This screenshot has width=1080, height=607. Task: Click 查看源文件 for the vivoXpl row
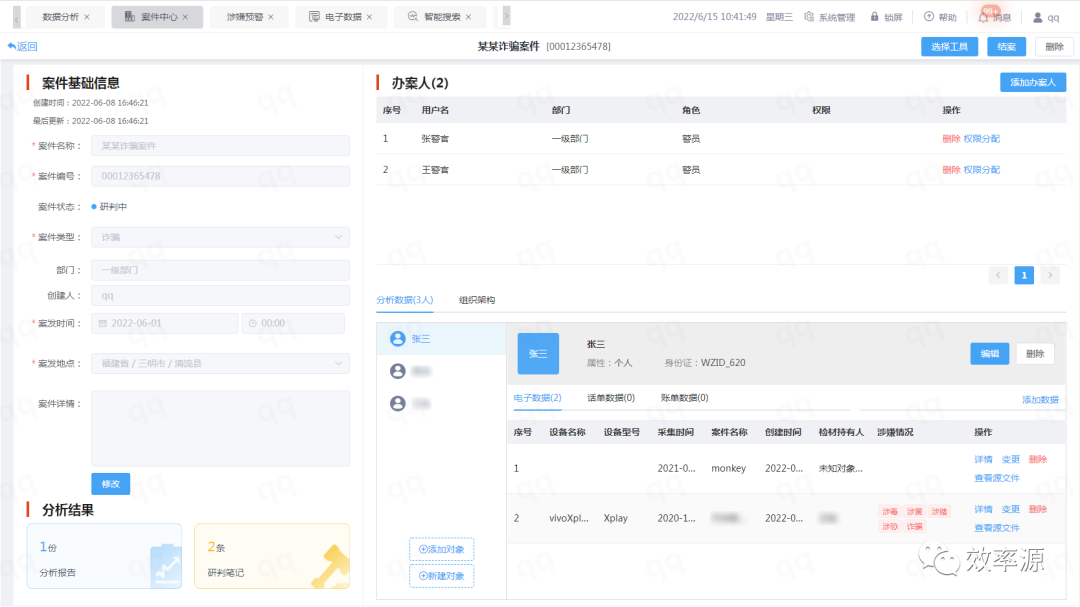pyautogui.click(x=997, y=528)
